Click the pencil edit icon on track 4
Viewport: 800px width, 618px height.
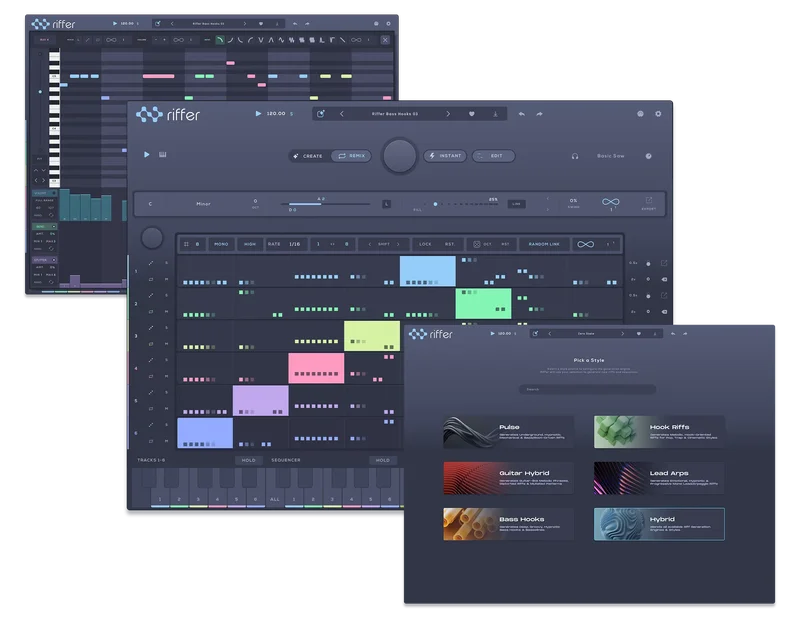point(151,360)
